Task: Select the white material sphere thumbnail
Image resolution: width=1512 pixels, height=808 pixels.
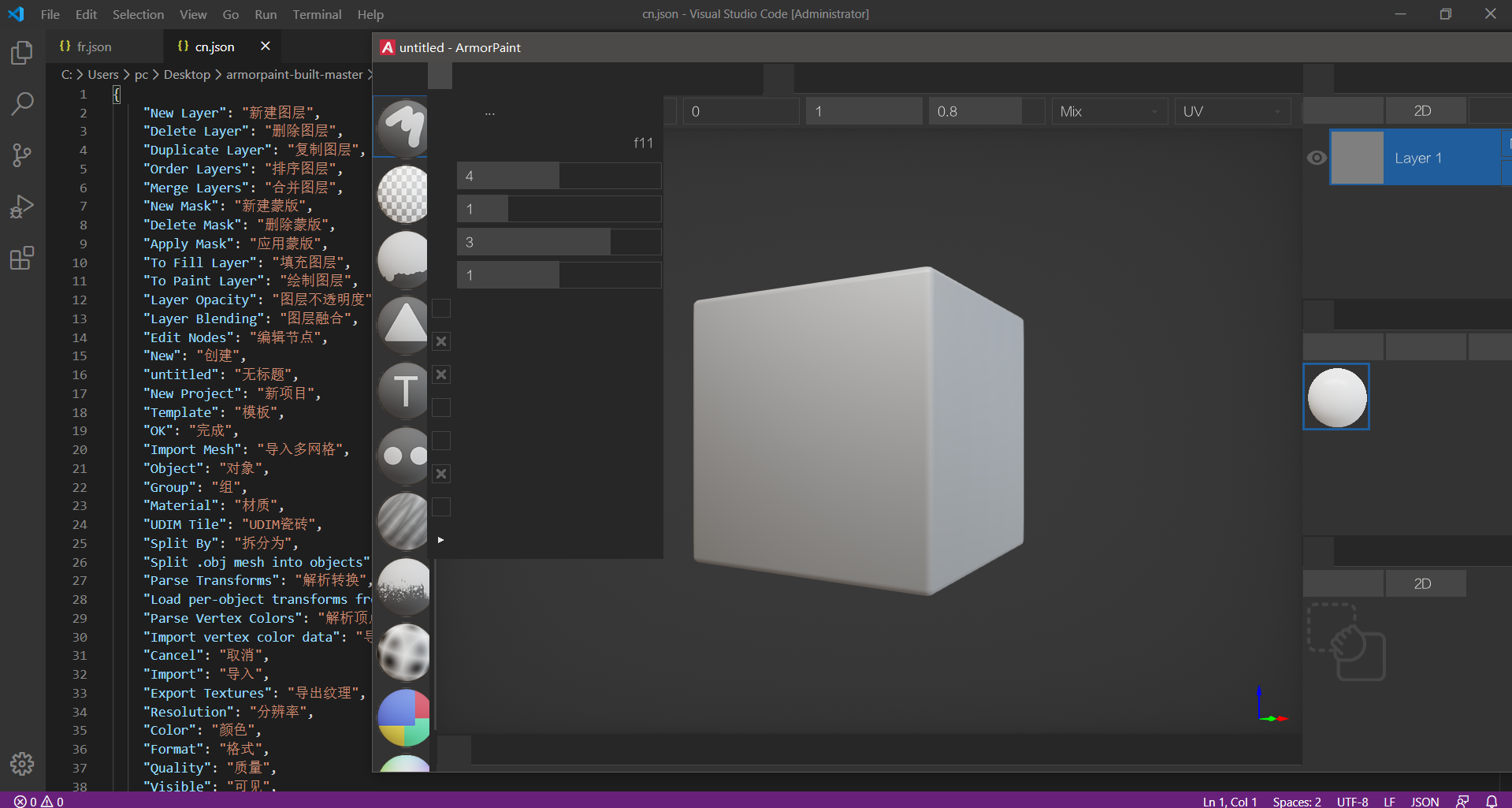Action: point(1336,397)
